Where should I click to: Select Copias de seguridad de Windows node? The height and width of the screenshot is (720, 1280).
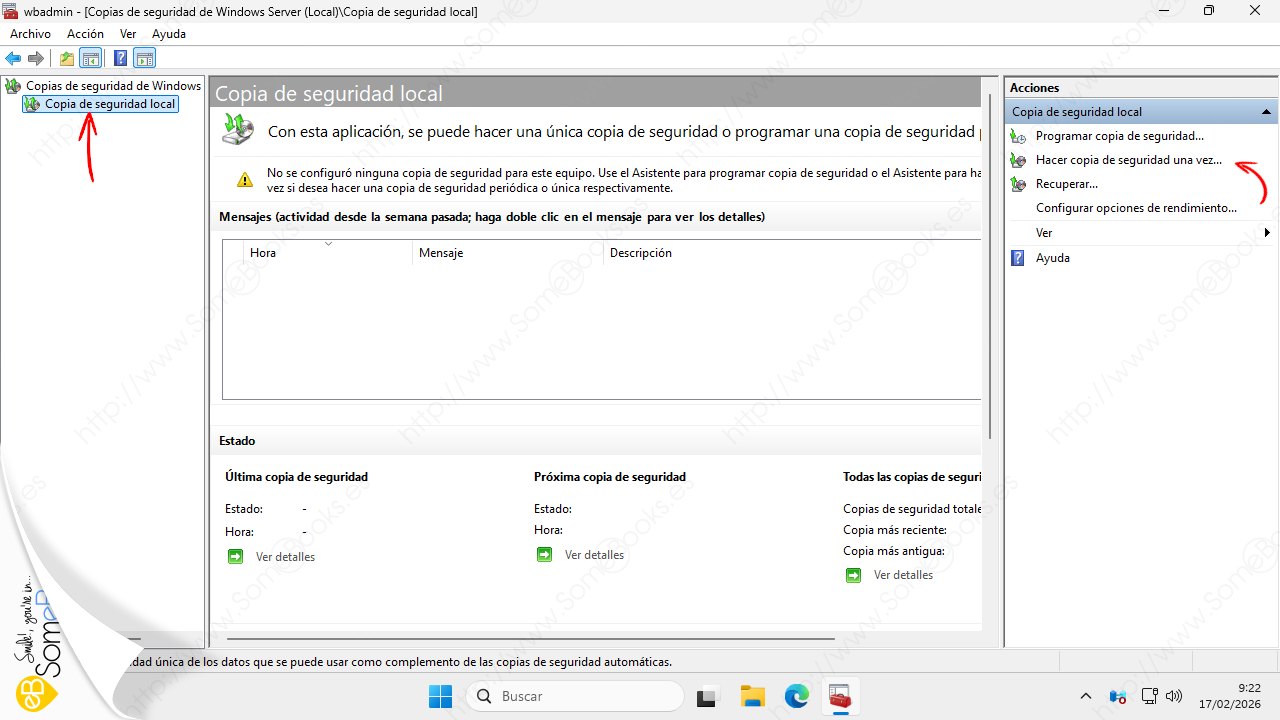pyautogui.click(x=113, y=86)
